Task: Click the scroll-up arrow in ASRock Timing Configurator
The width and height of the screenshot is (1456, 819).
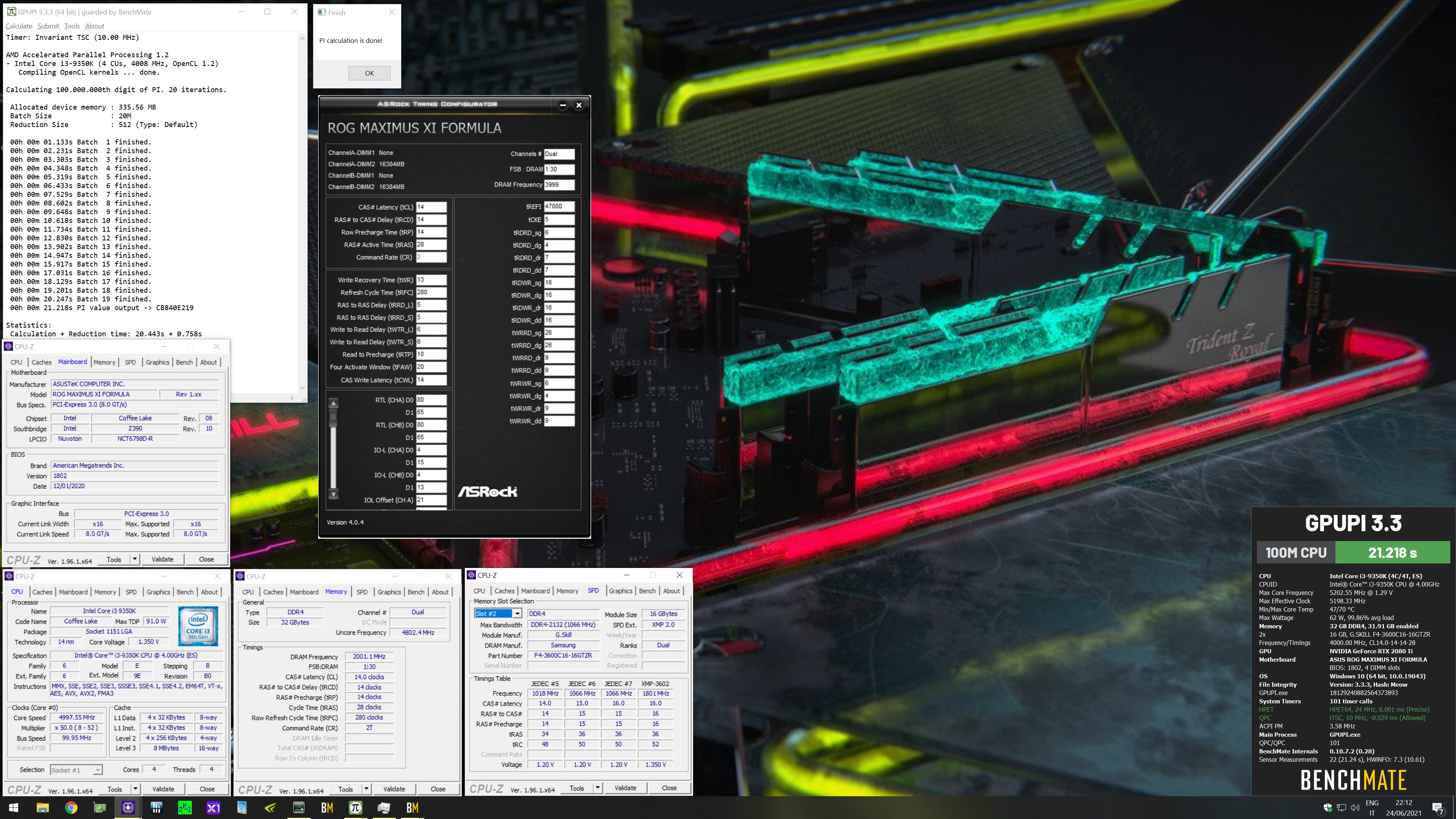Action: click(334, 403)
